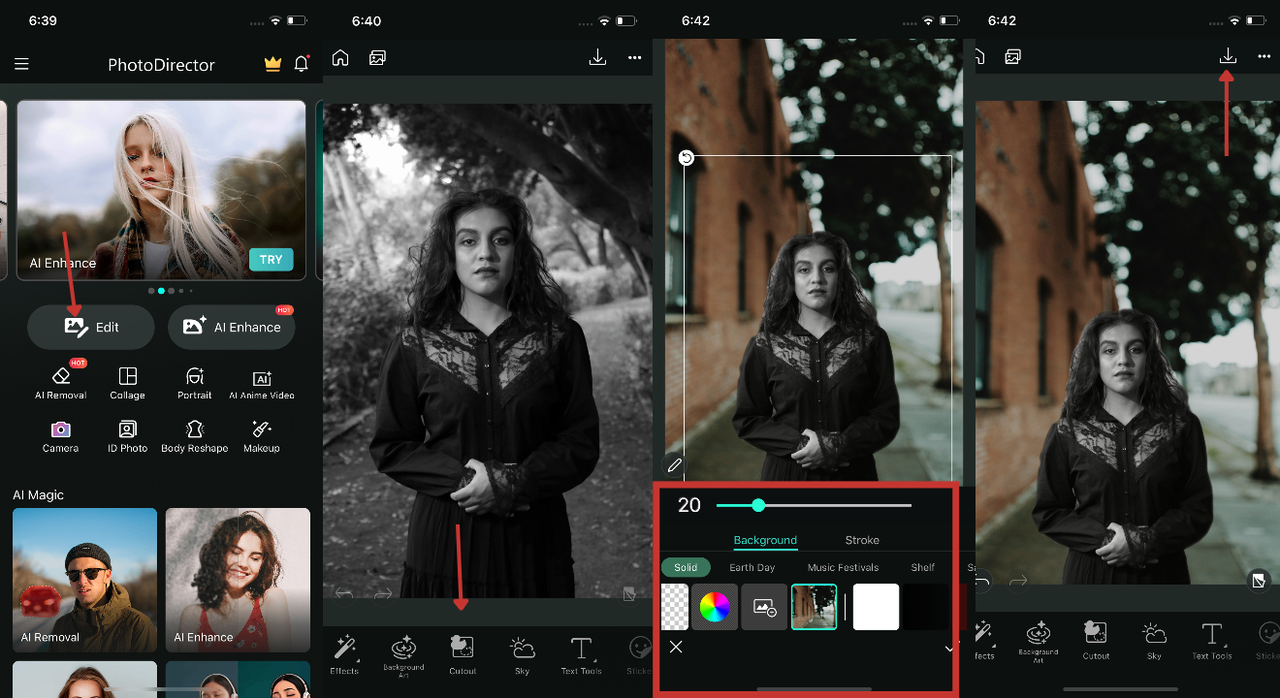The image size is (1280, 698).
Task: Open the ID Photo tool
Action: tap(127, 436)
